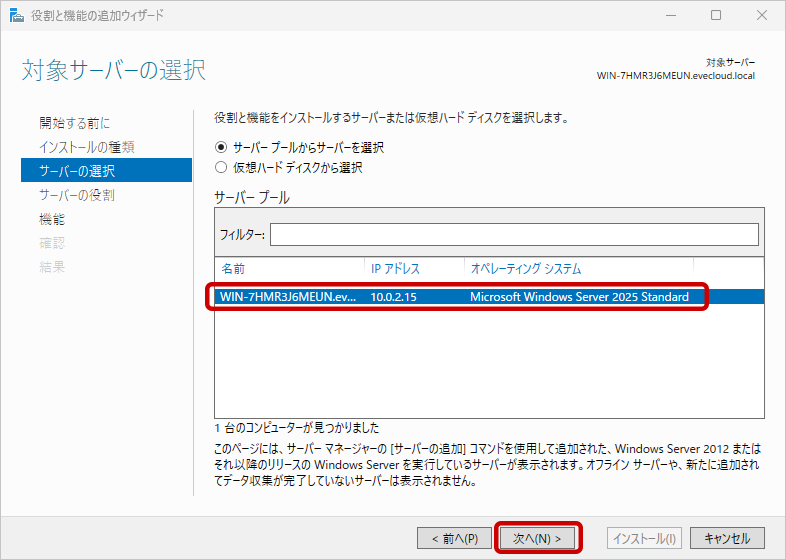Viewport: 786px width, 560px height.
Task: Jump to サーバーの役割 step
Action: pos(77,195)
